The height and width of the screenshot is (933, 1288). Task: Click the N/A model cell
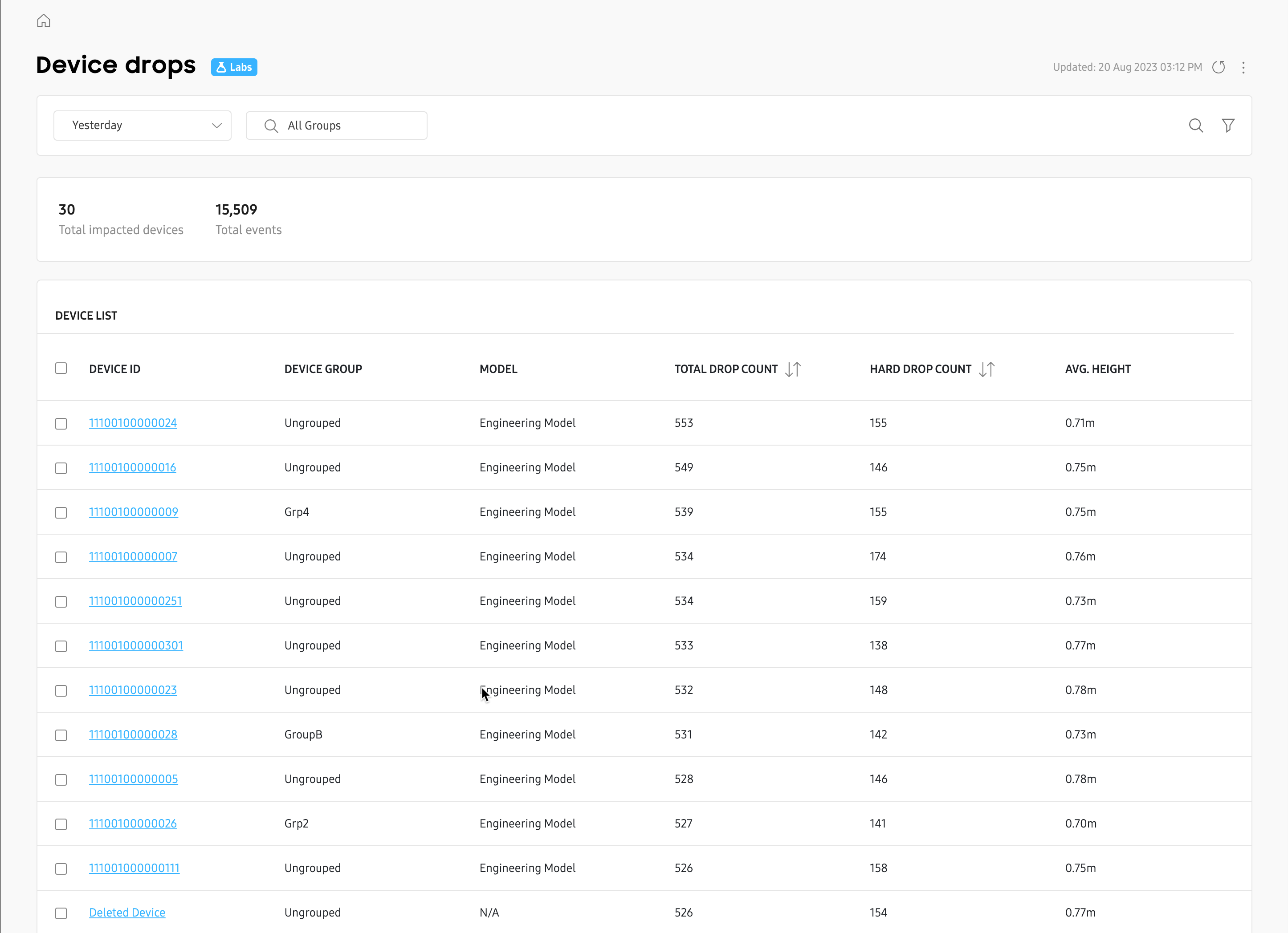tap(489, 913)
